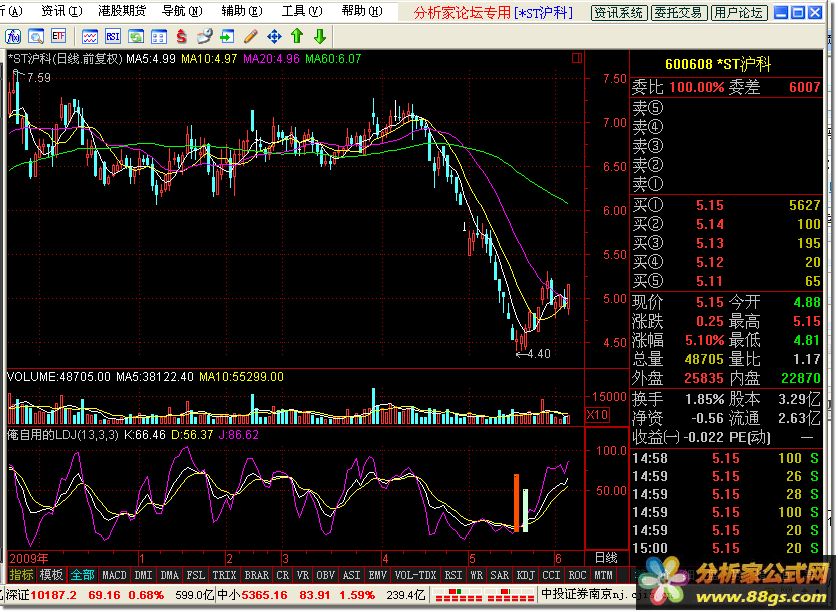The width and height of the screenshot is (838, 612).
Task: Click the green up arrow icon
Action: tap(297, 36)
